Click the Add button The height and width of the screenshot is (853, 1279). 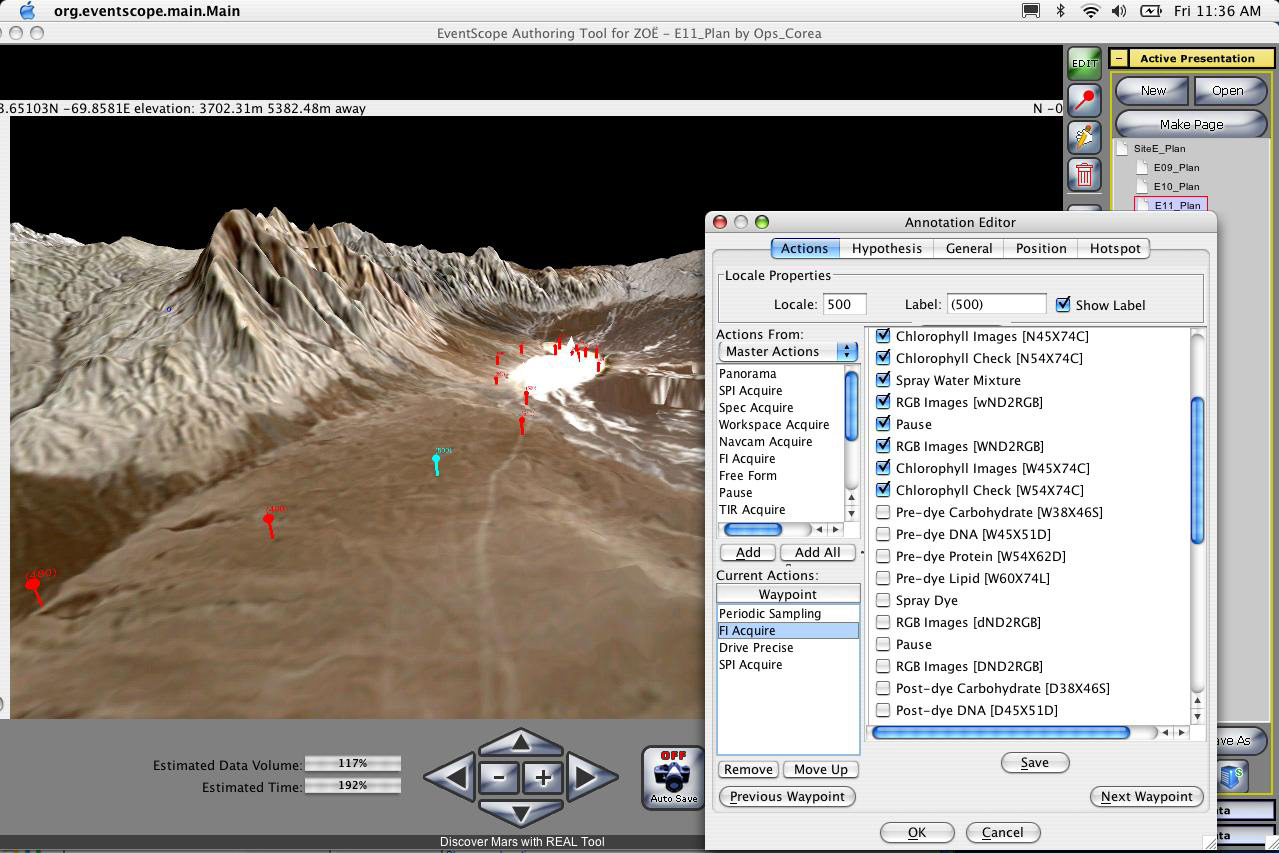pos(748,552)
